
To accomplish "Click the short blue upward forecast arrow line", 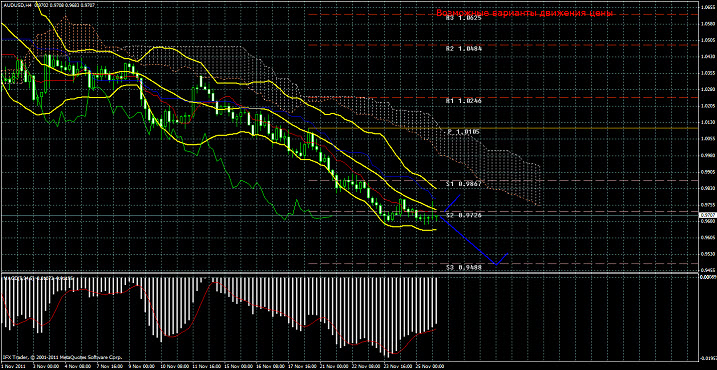I will click(x=452, y=203).
